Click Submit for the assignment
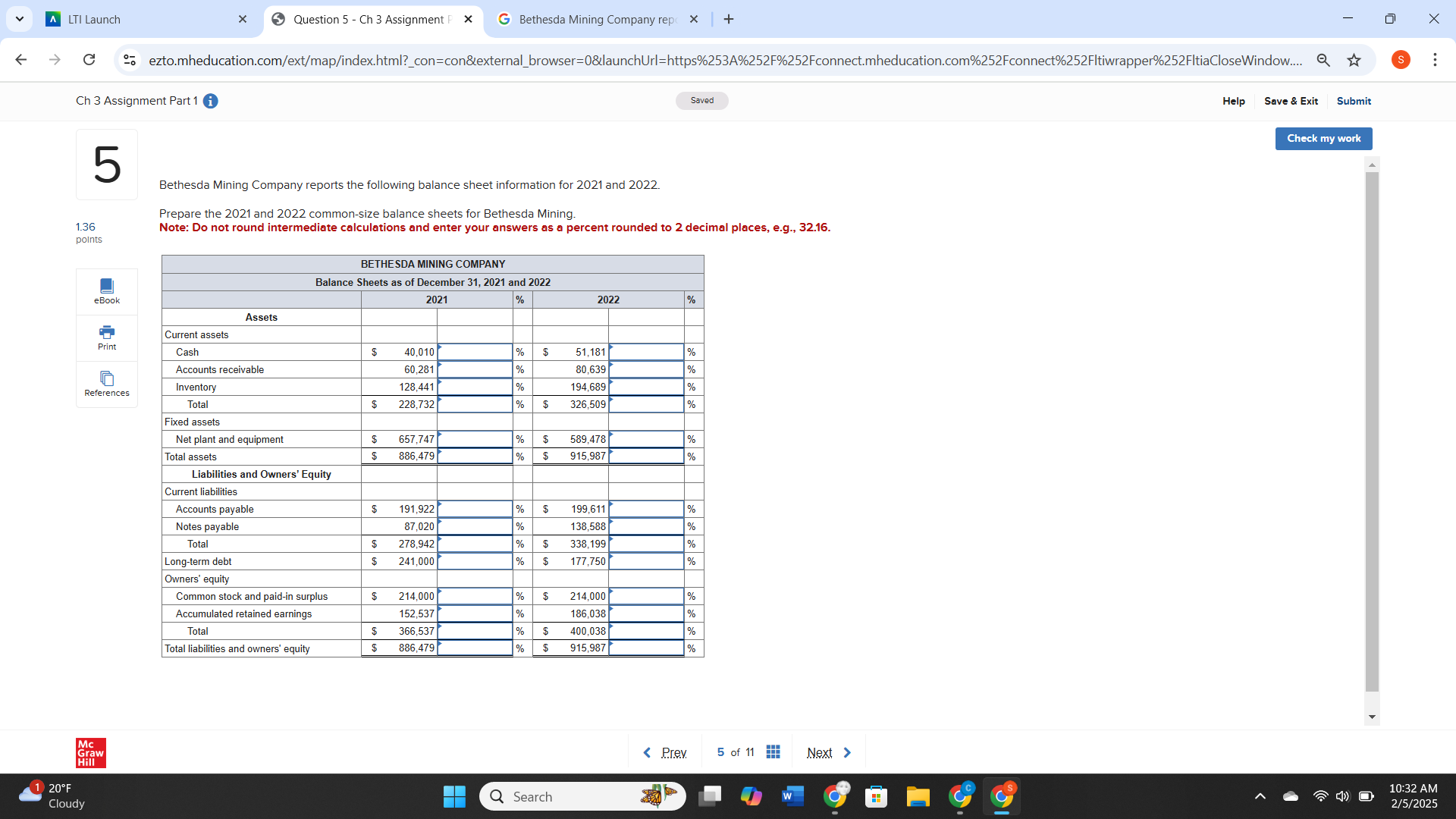 (x=1354, y=101)
